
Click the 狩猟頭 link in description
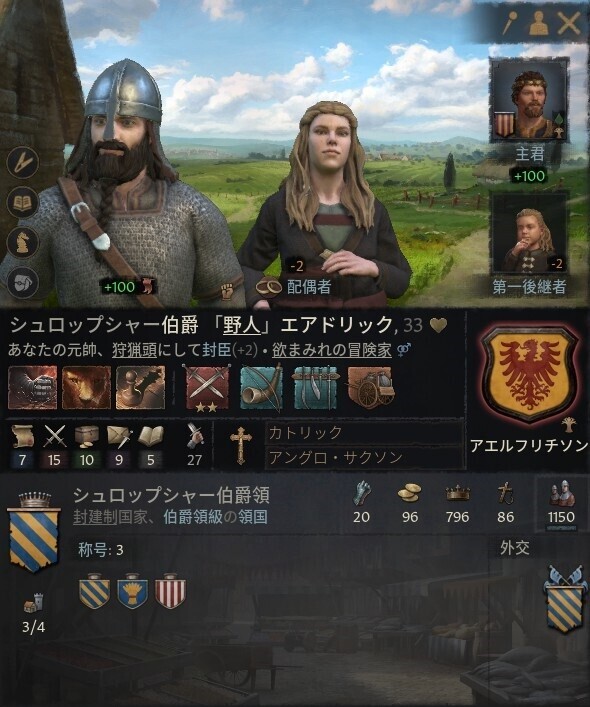point(134,350)
